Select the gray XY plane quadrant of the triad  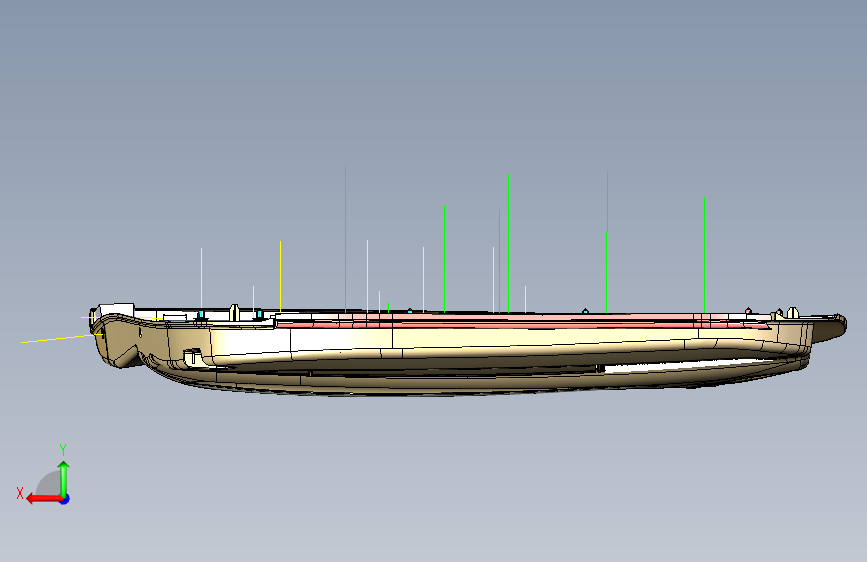coord(49,485)
